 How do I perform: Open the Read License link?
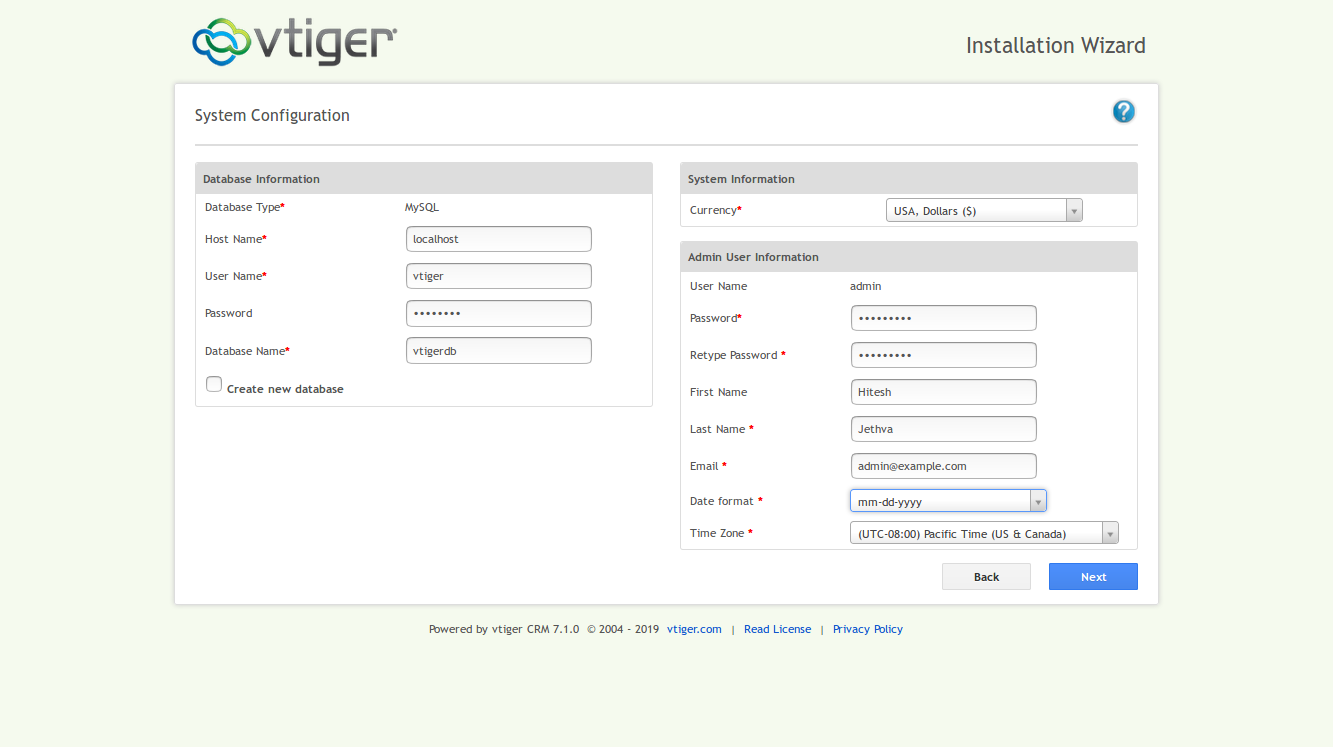click(777, 629)
